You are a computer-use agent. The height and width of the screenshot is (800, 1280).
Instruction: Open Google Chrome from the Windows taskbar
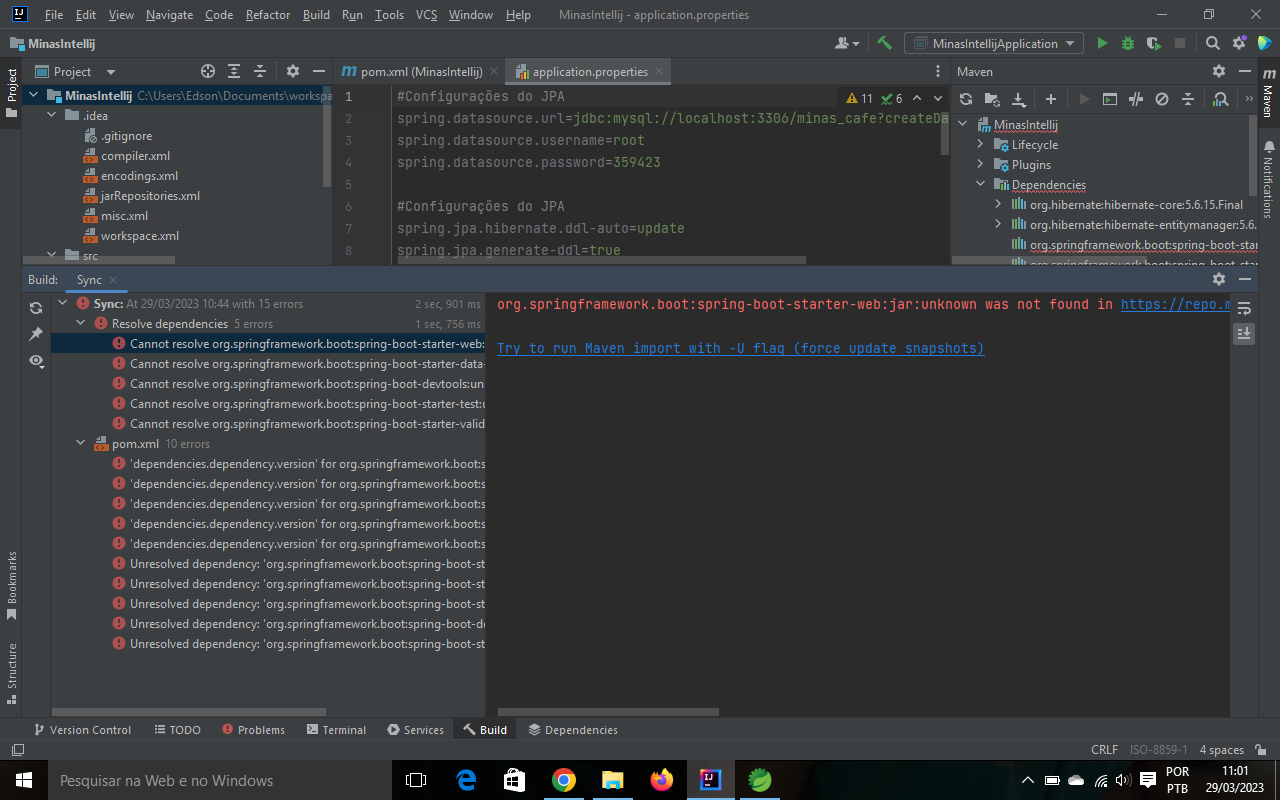(x=563, y=780)
